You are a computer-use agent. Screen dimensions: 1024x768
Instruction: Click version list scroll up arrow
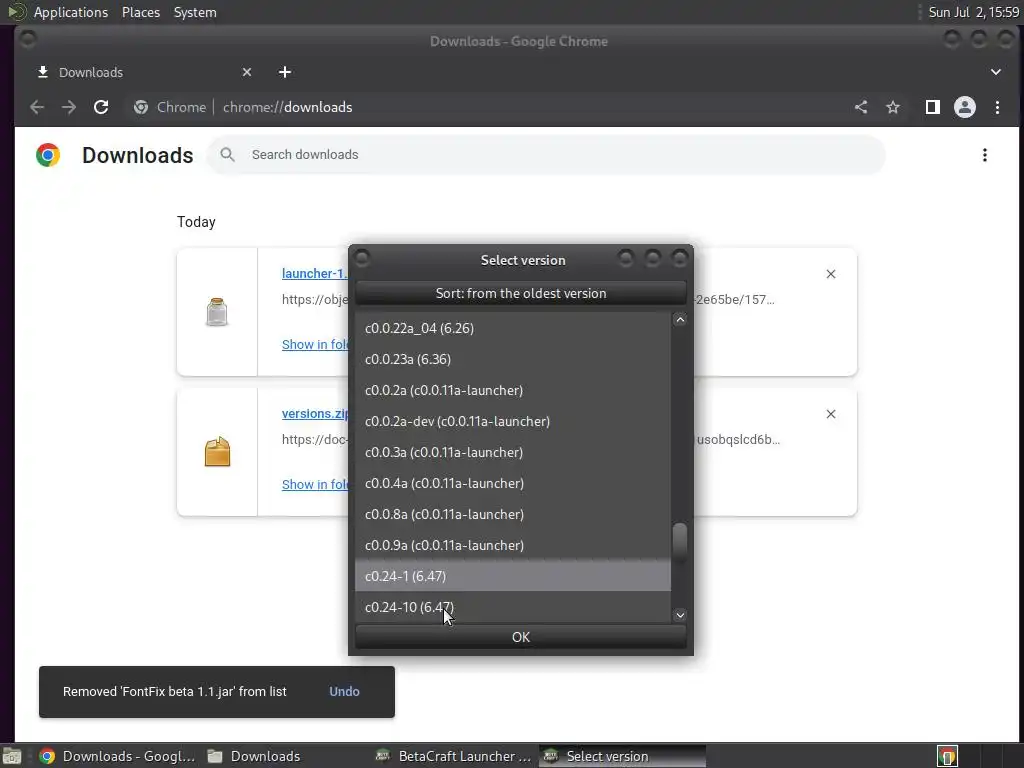[680, 319]
